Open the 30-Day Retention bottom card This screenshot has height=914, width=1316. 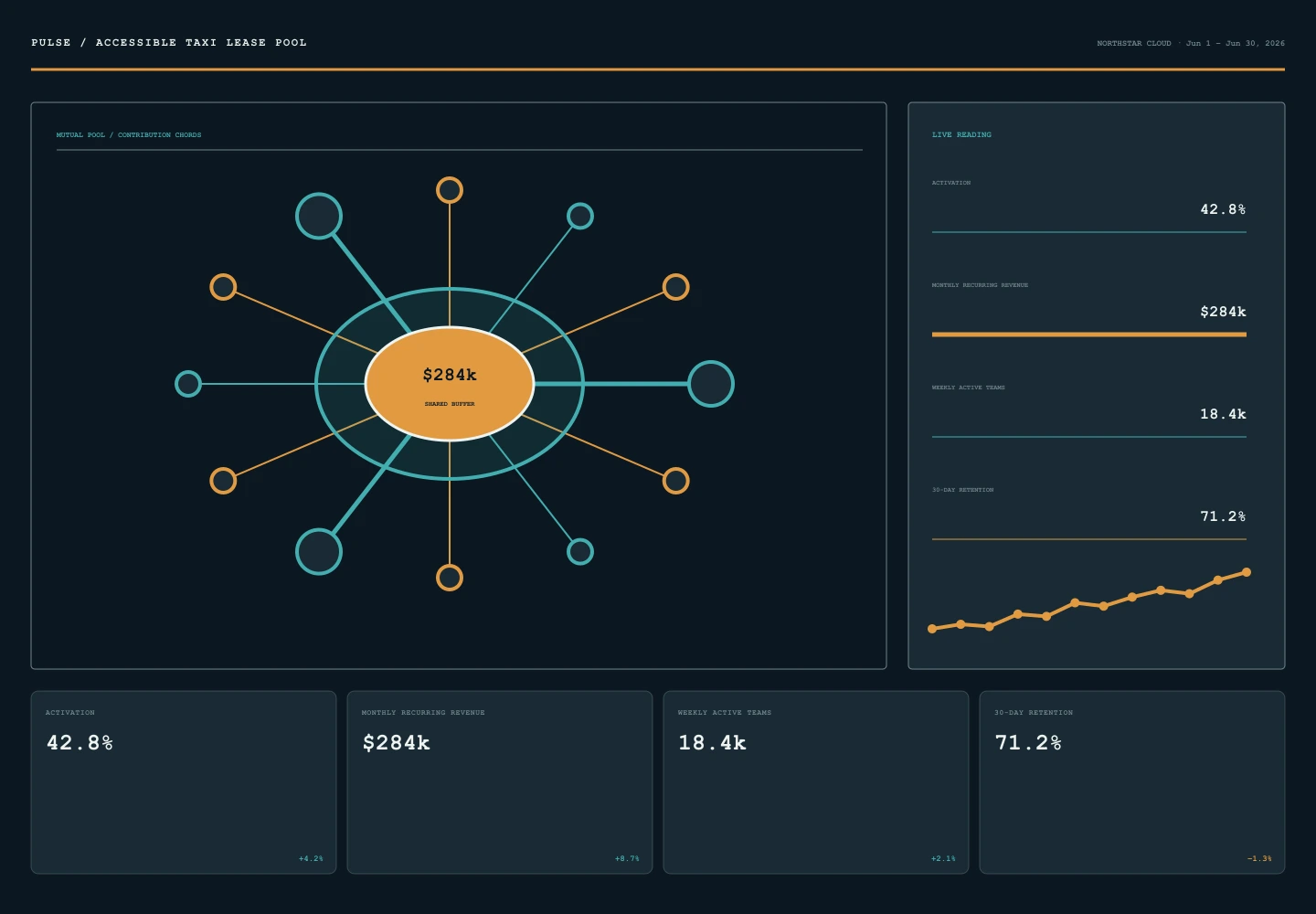[1132, 782]
